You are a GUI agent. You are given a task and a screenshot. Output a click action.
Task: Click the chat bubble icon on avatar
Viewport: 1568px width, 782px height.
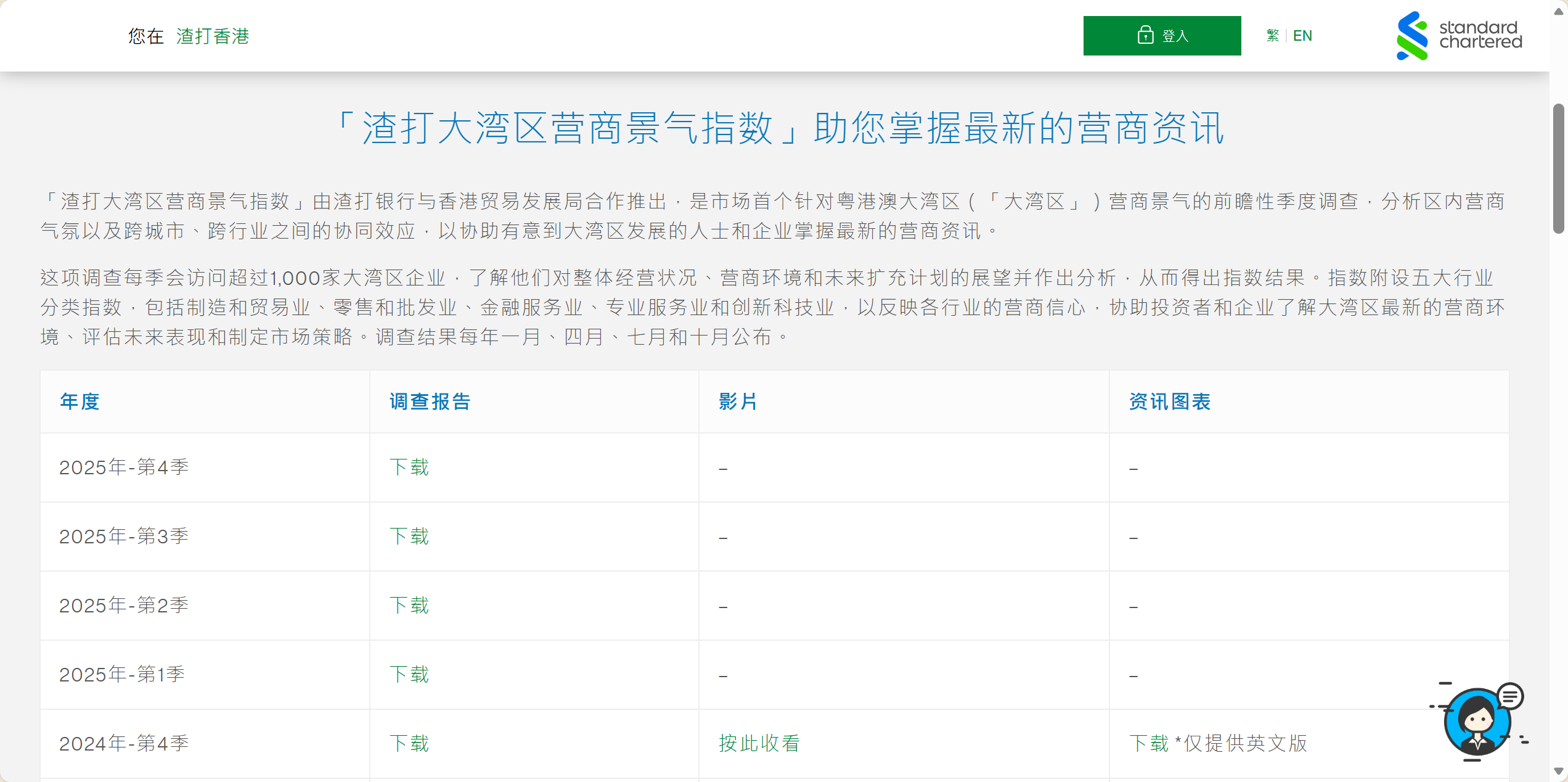point(1510,697)
